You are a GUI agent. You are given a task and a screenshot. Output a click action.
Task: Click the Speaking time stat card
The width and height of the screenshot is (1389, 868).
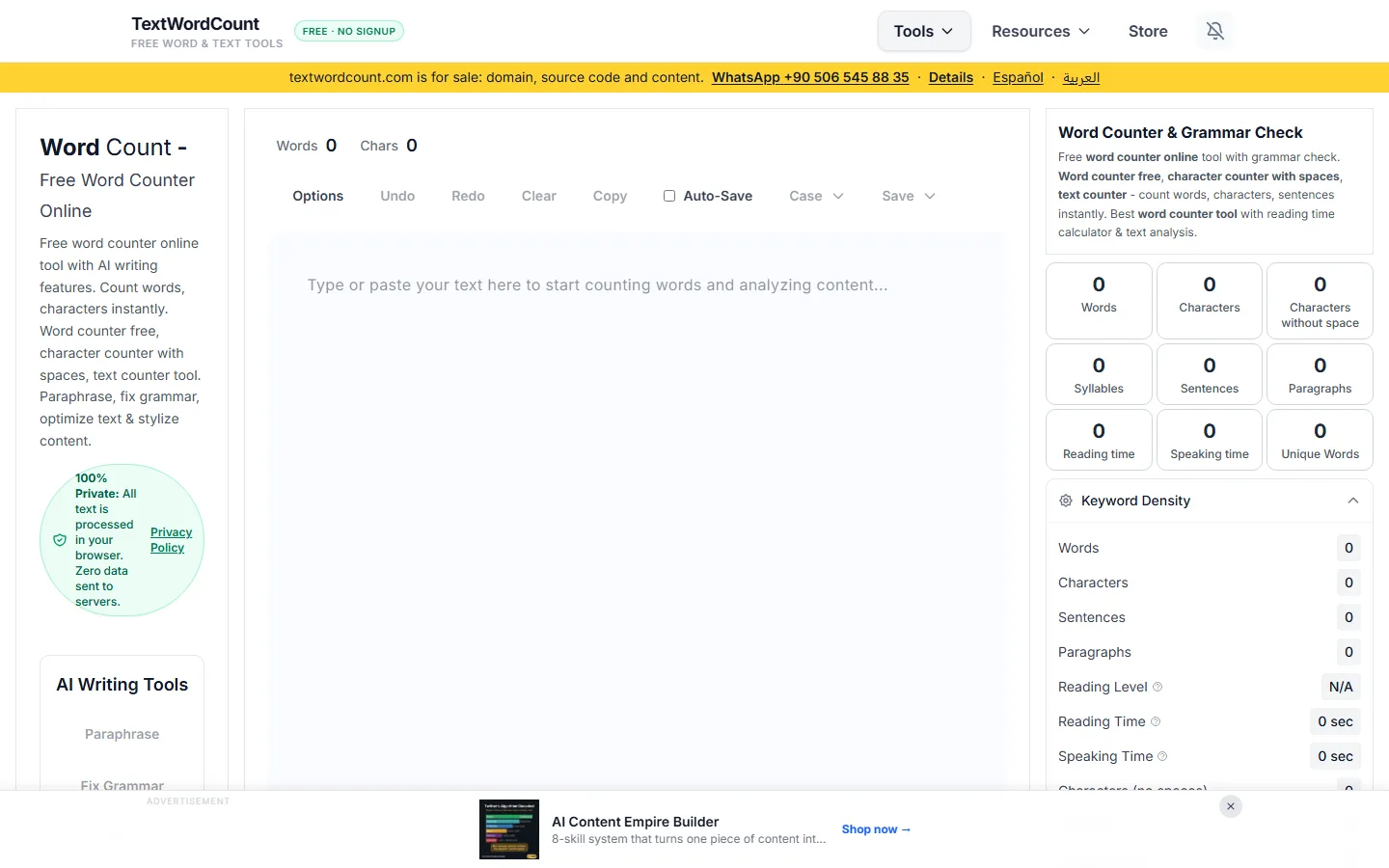pos(1210,440)
